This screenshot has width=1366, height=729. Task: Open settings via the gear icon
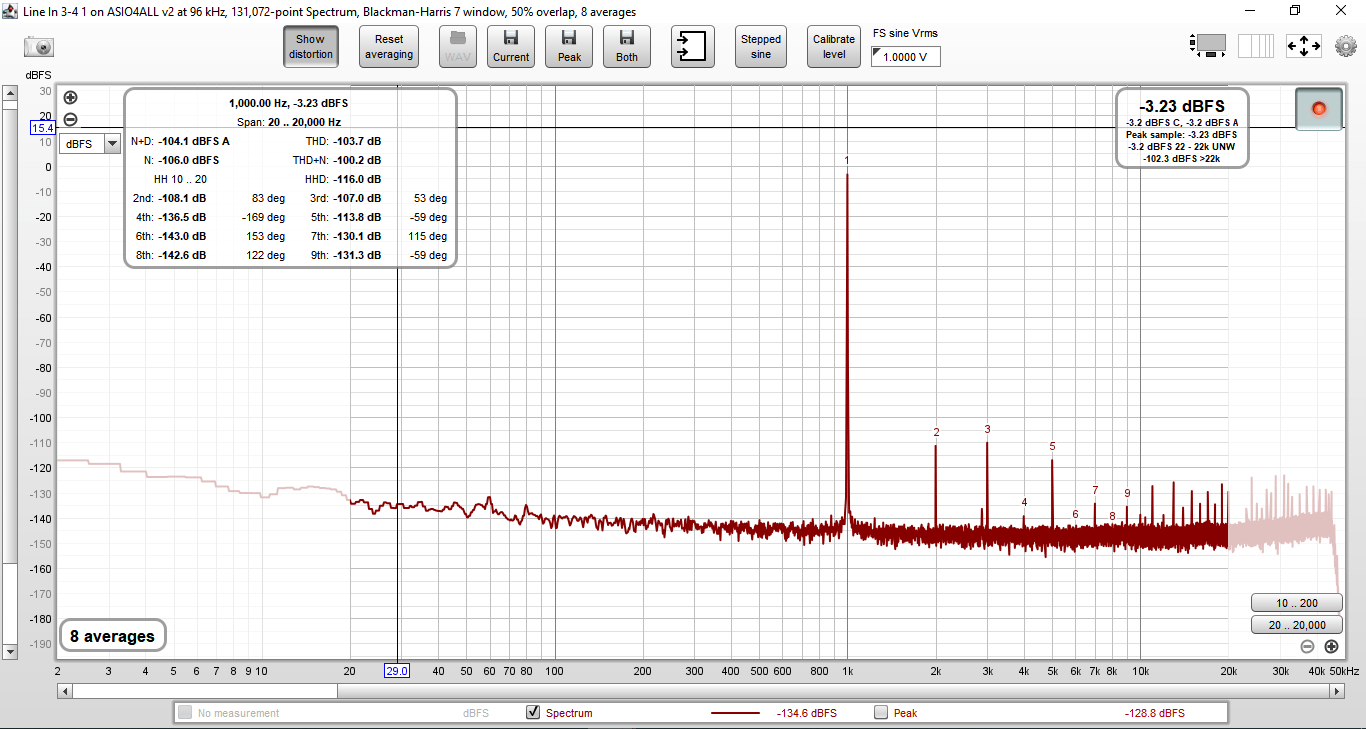click(x=1345, y=46)
